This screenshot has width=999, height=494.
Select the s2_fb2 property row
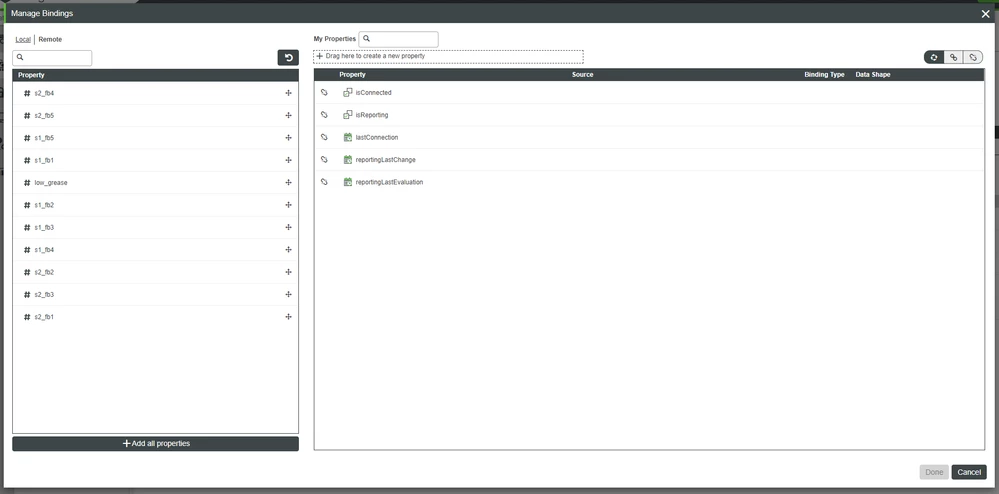pyautogui.click(x=155, y=272)
